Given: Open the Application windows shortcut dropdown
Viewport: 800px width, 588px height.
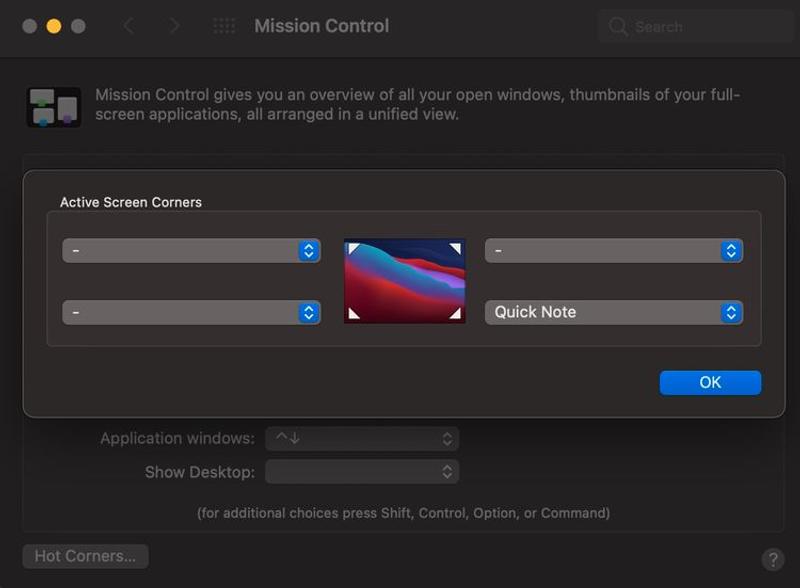Looking at the screenshot, I should coord(362,438).
